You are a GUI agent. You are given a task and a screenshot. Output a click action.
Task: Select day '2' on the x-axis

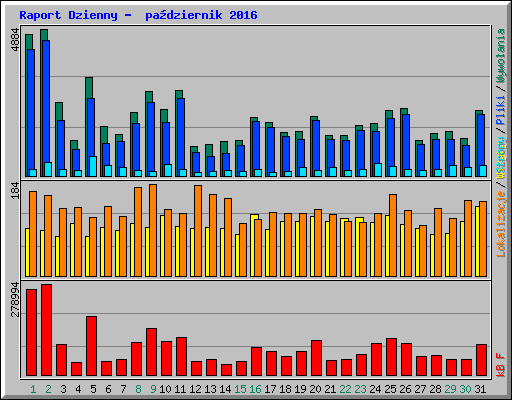pos(48,389)
